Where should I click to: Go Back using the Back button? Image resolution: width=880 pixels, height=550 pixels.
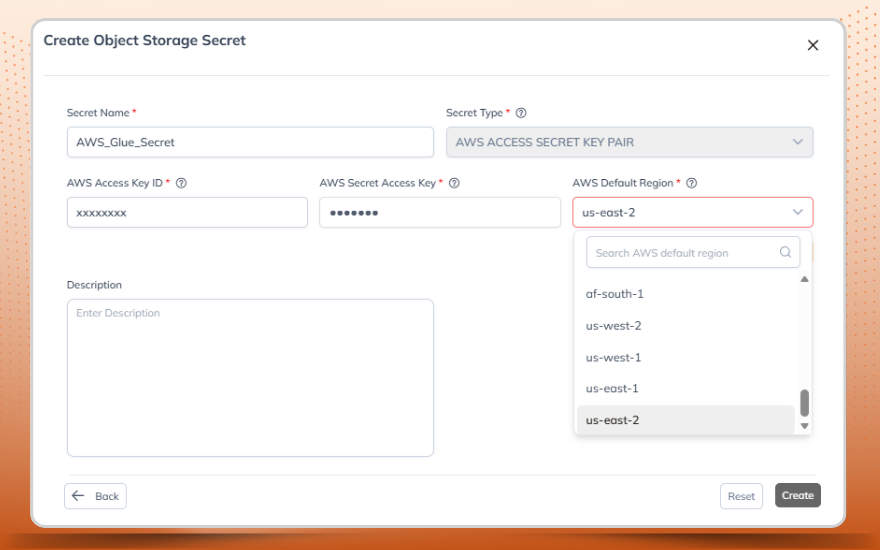(x=95, y=496)
